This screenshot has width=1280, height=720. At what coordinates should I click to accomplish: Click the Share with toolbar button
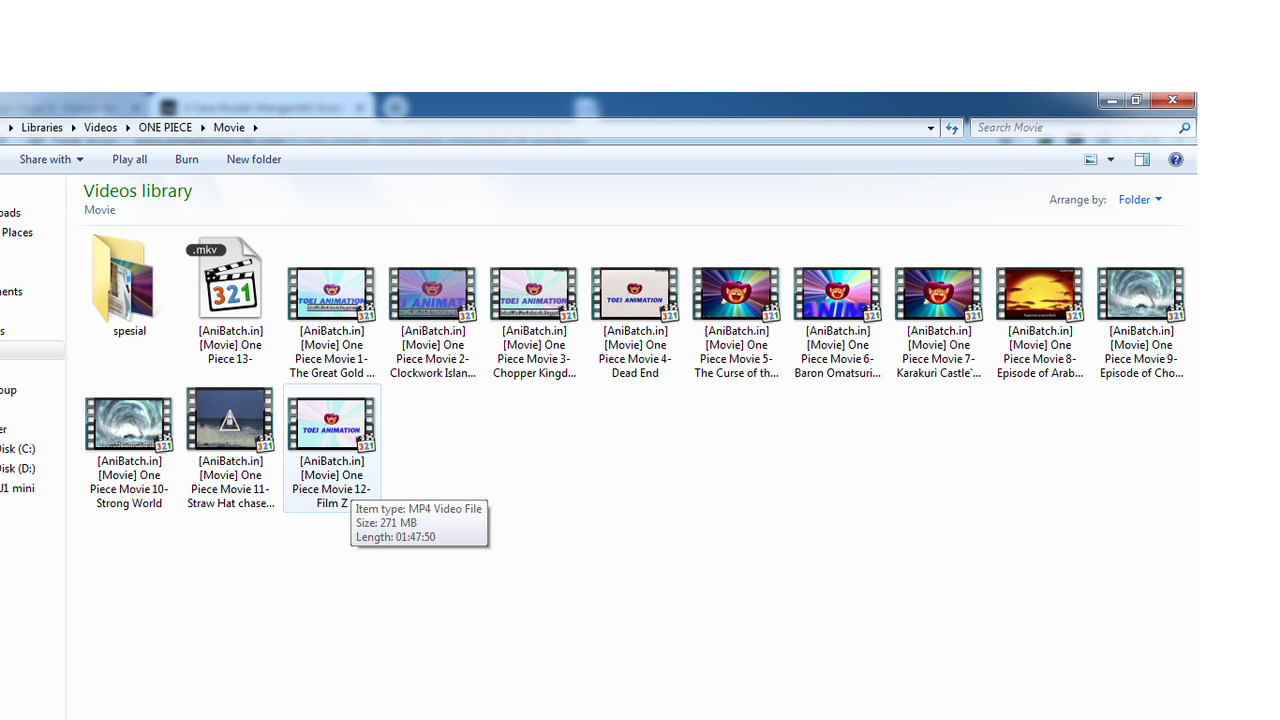click(51, 159)
